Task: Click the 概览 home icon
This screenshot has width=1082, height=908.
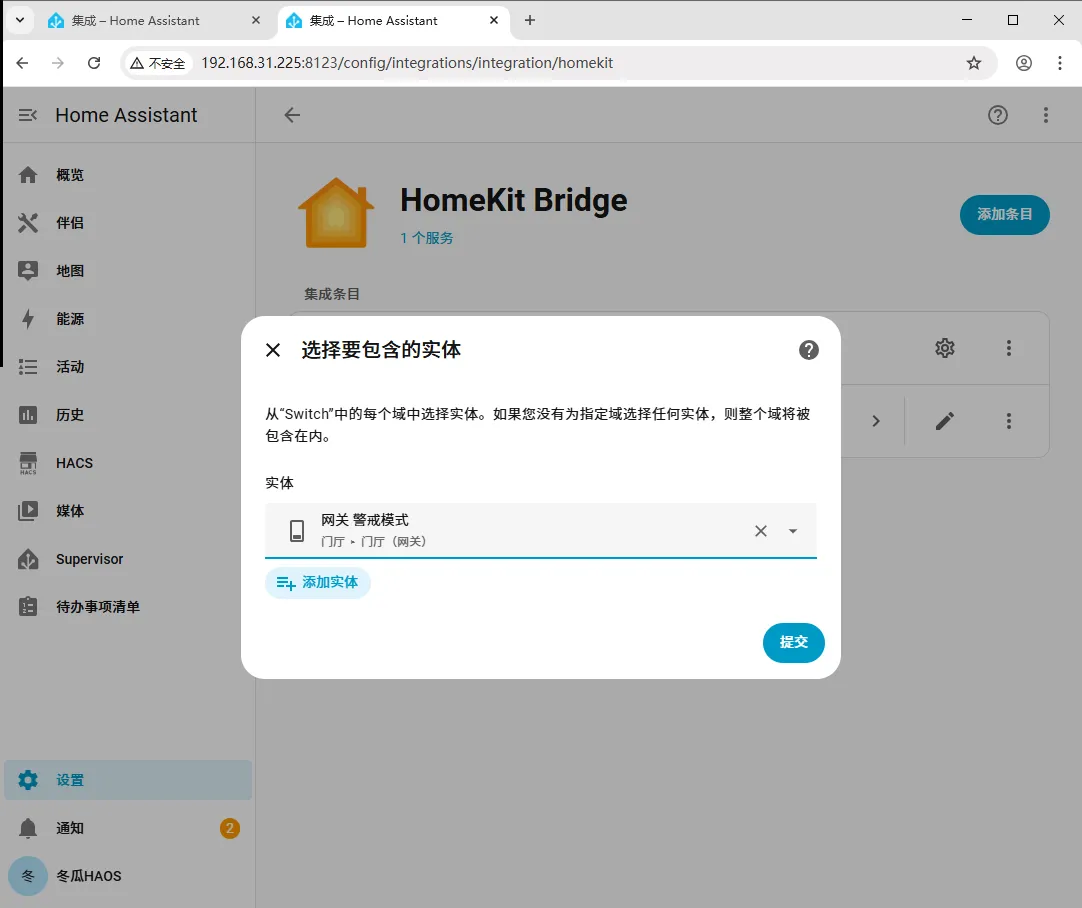Action: coord(28,175)
